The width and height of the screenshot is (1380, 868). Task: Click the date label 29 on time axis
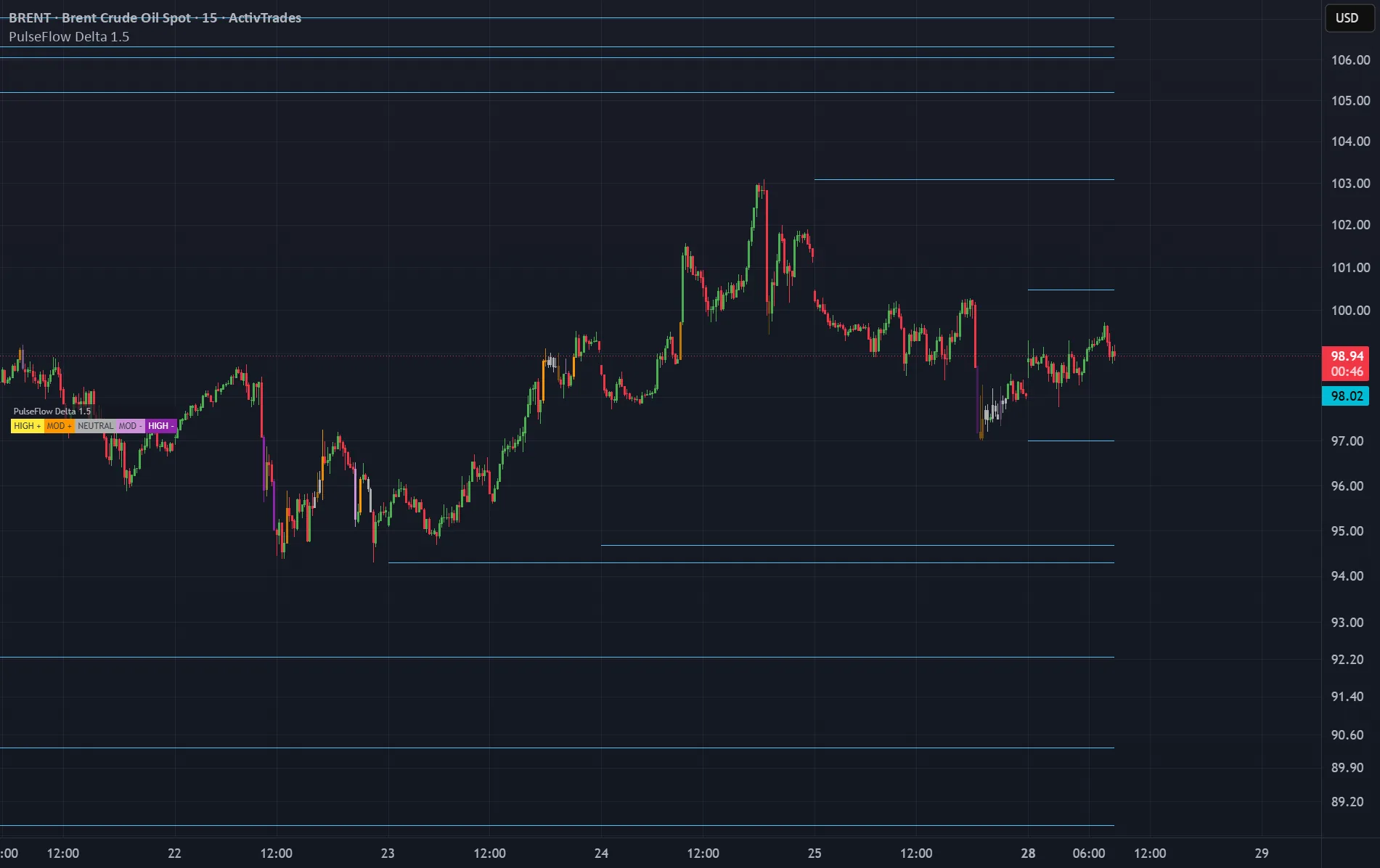[1262, 853]
